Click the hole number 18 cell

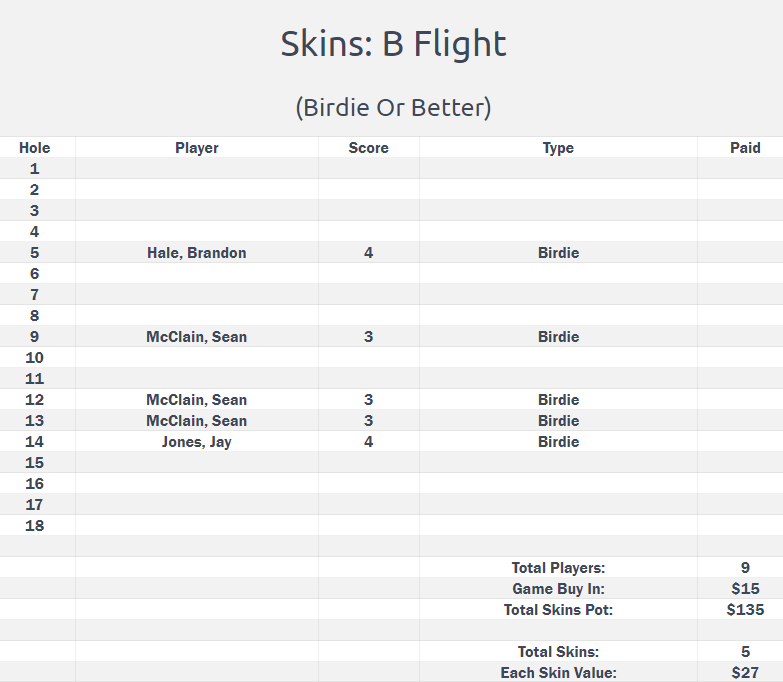[x=34, y=525]
